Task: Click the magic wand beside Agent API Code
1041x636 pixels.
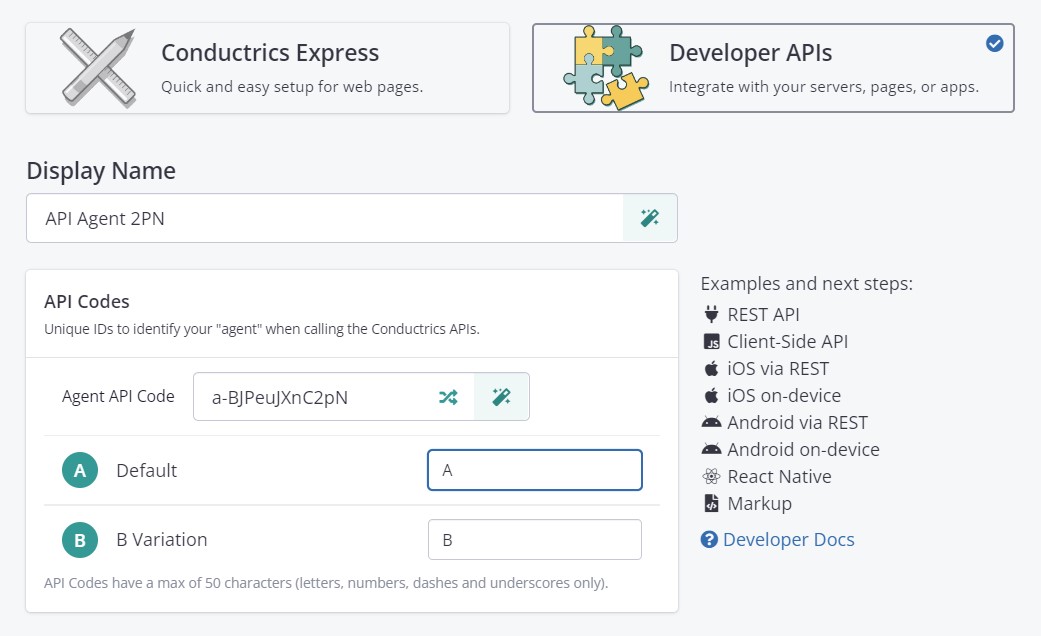Action: (x=502, y=397)
